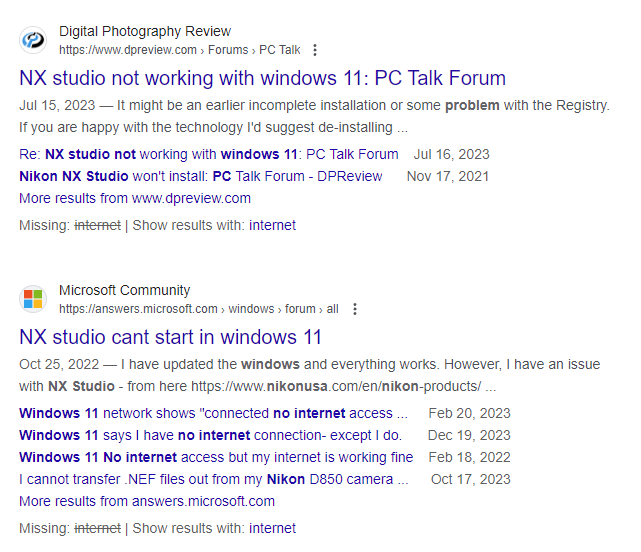Screen dimensions: 641x552
Task: Open the 'Re: NX studio not working' sublink
Action: pyautogui.click(x=209, y=154)
